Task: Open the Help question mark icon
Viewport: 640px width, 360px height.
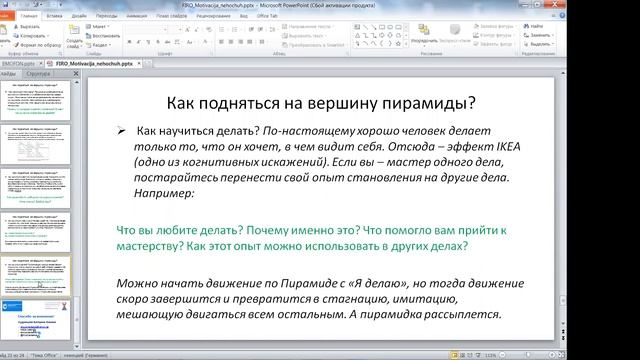Action: pyautogui.click(x=562, y=16)
